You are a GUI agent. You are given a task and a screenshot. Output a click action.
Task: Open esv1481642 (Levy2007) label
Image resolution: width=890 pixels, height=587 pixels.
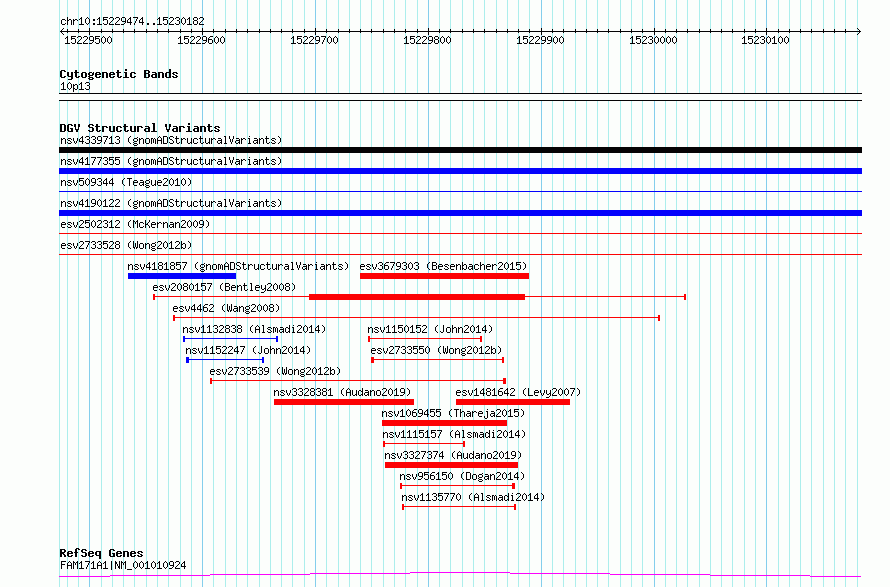click(x=518, y=392)
